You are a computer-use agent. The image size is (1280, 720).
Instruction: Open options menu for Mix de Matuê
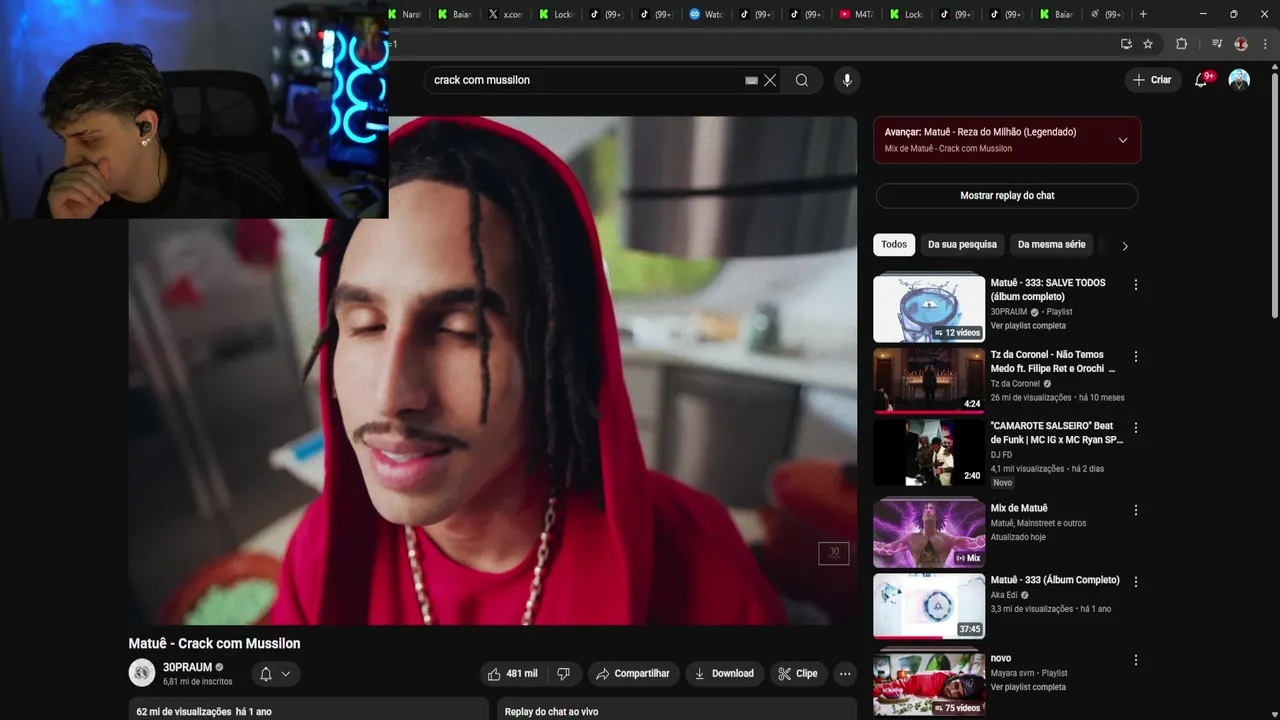1135,510
